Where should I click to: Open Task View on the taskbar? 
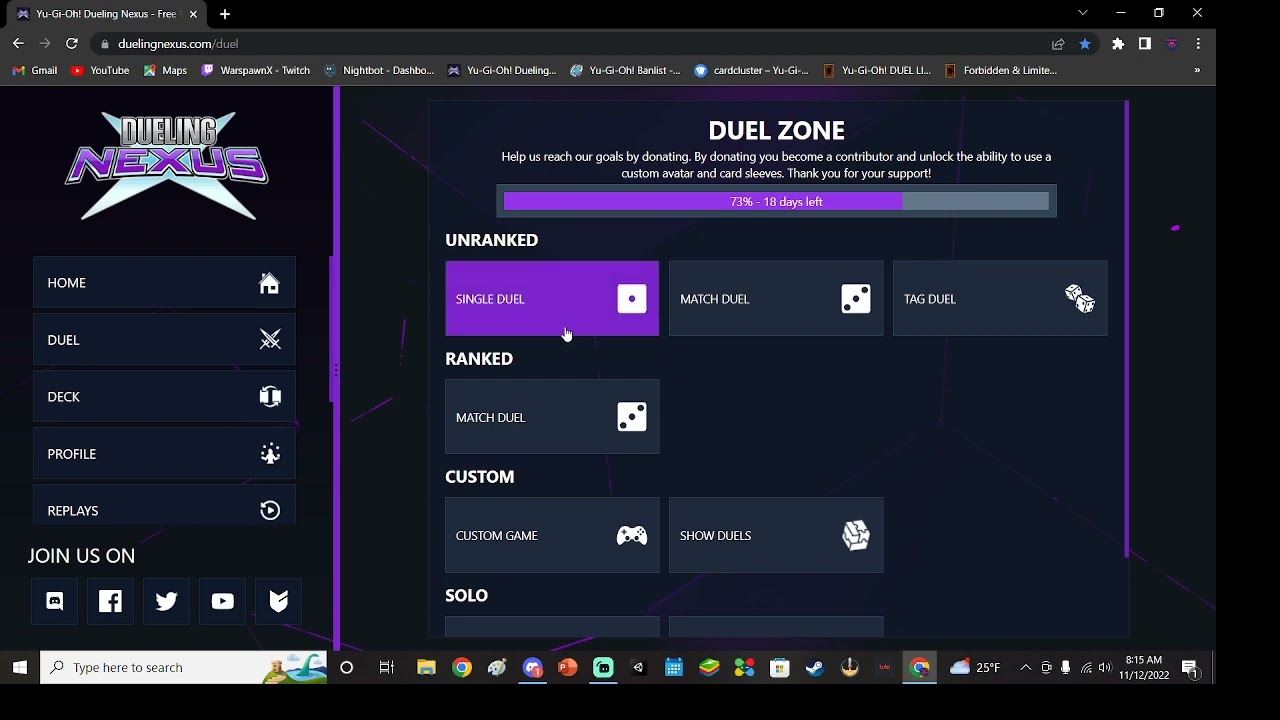[x=387, y=668]
